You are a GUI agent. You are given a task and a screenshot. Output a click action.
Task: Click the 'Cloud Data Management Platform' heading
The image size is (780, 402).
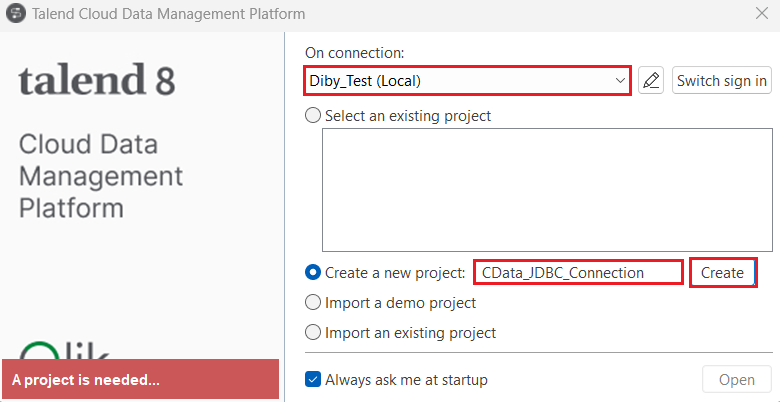pos(100,177)
